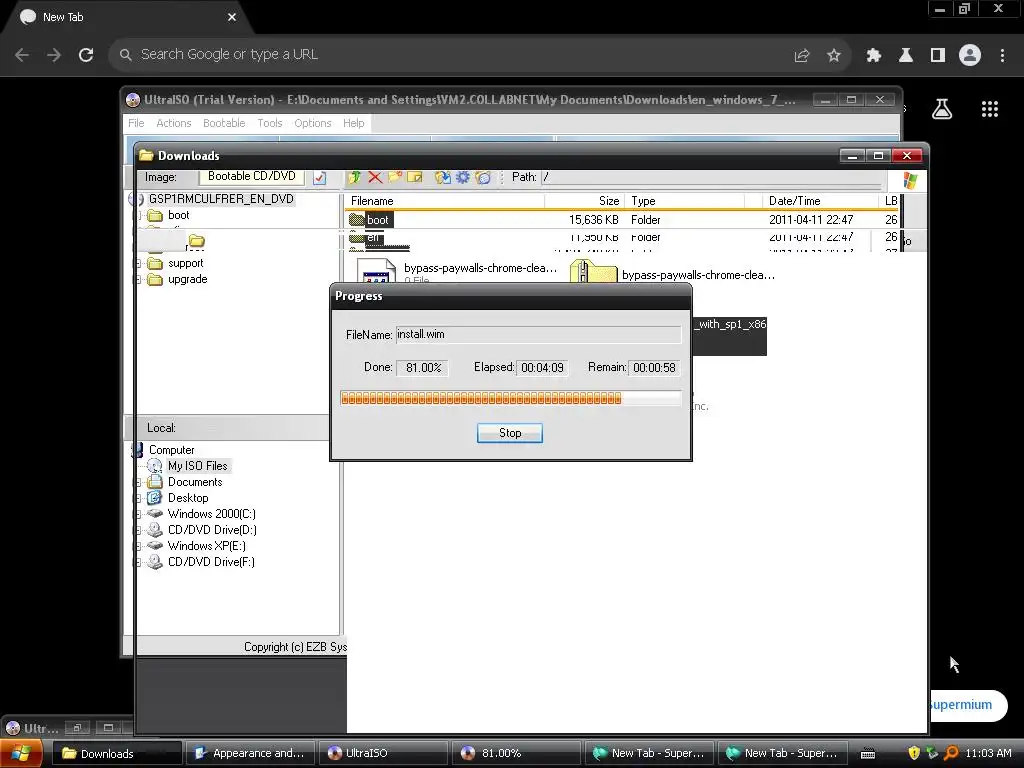The height and width of the screenshot is (768, 1024).
Task: Open the UltraISO Help menu
Action: (x=353, y=123)
